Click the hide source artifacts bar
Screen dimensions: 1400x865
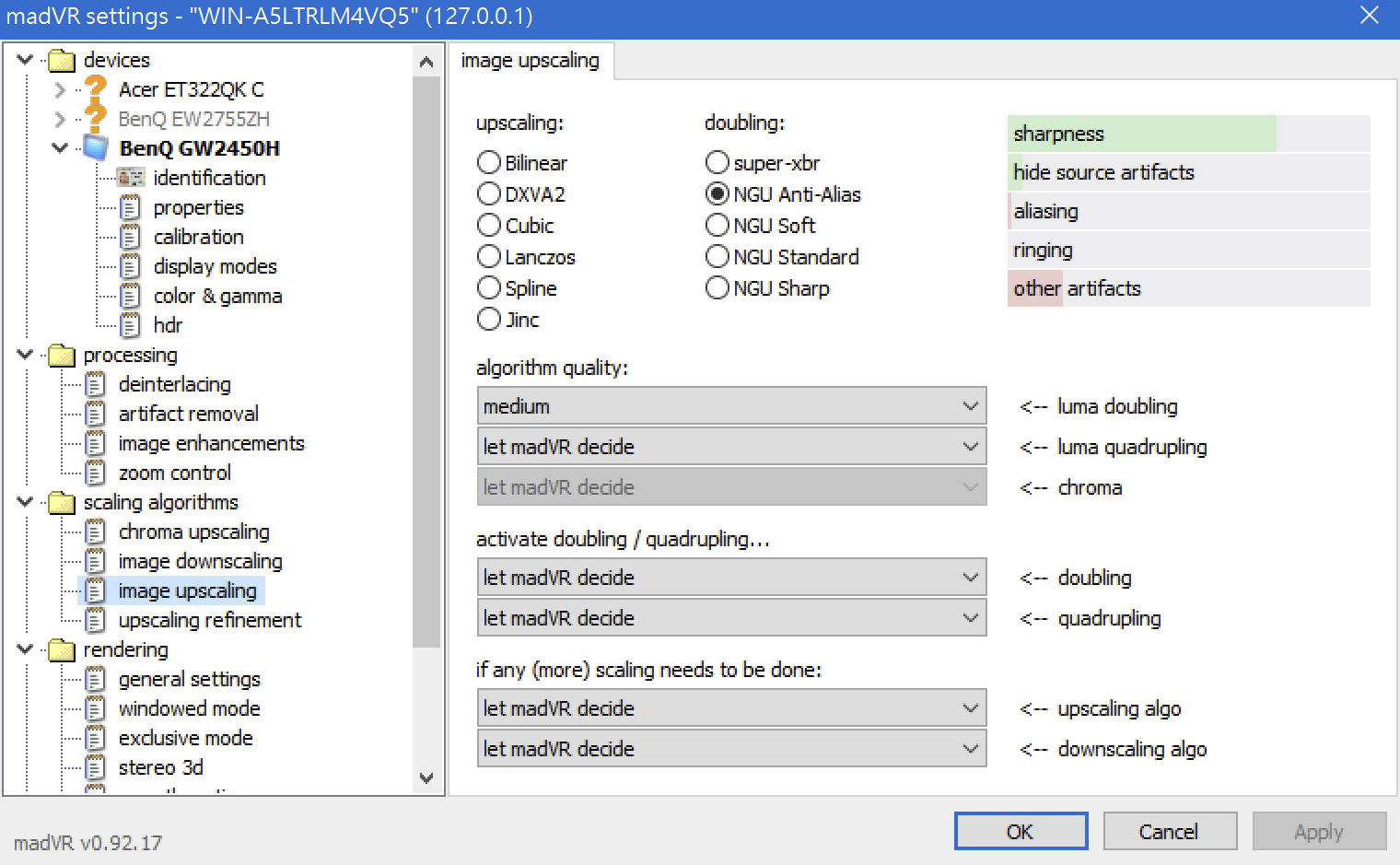click(x=1188, y=172)
